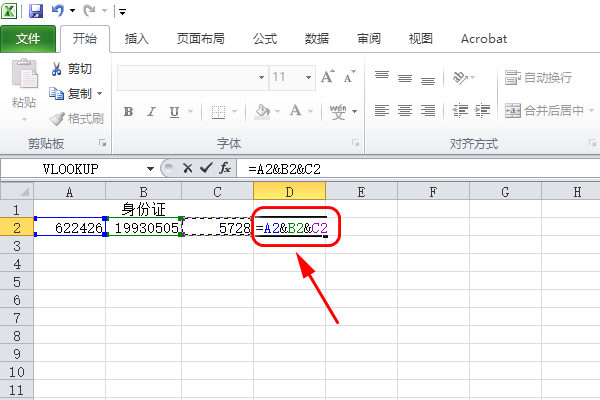Click the Align Text Left icon

click(x=382, y=111)
